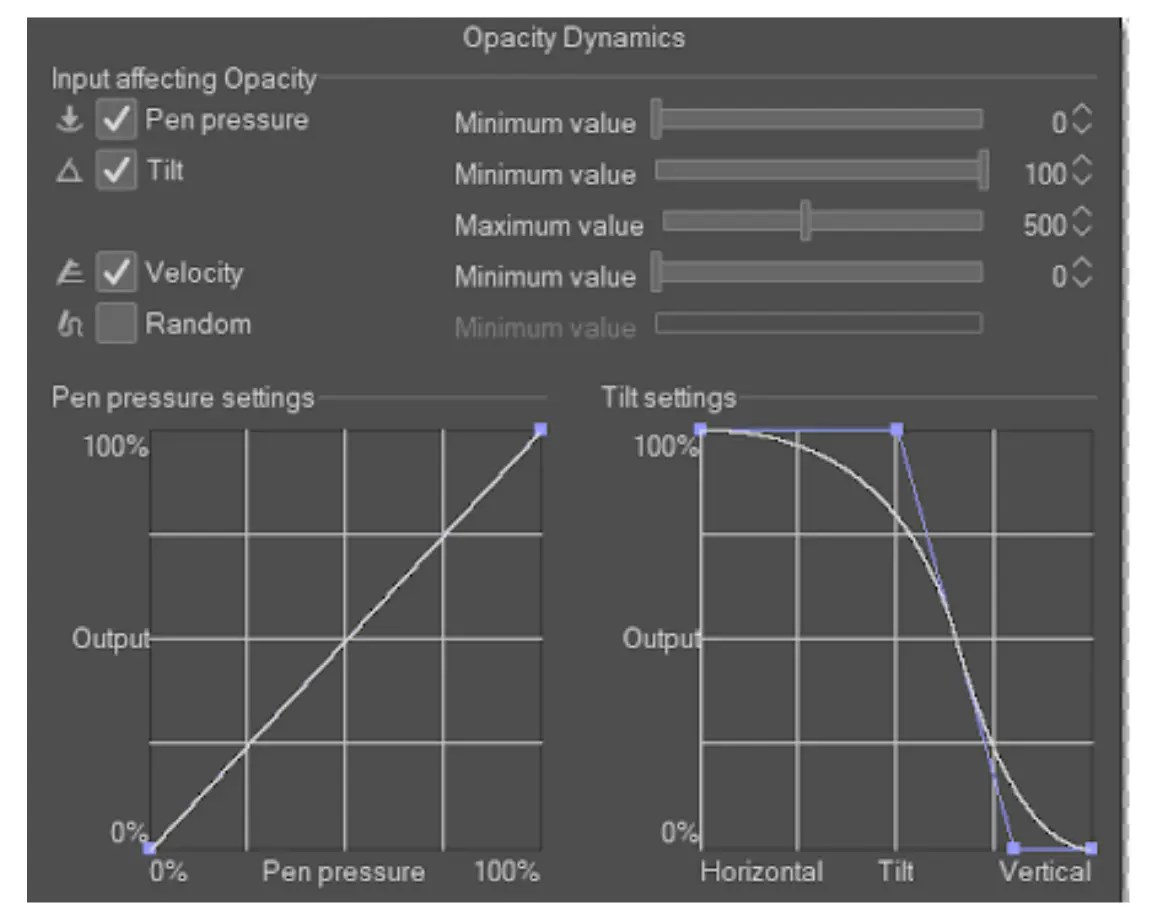Click the Pen pressure minimum value slider
The width and height of the screenshot is (1152, 916).
coord(818,119)
